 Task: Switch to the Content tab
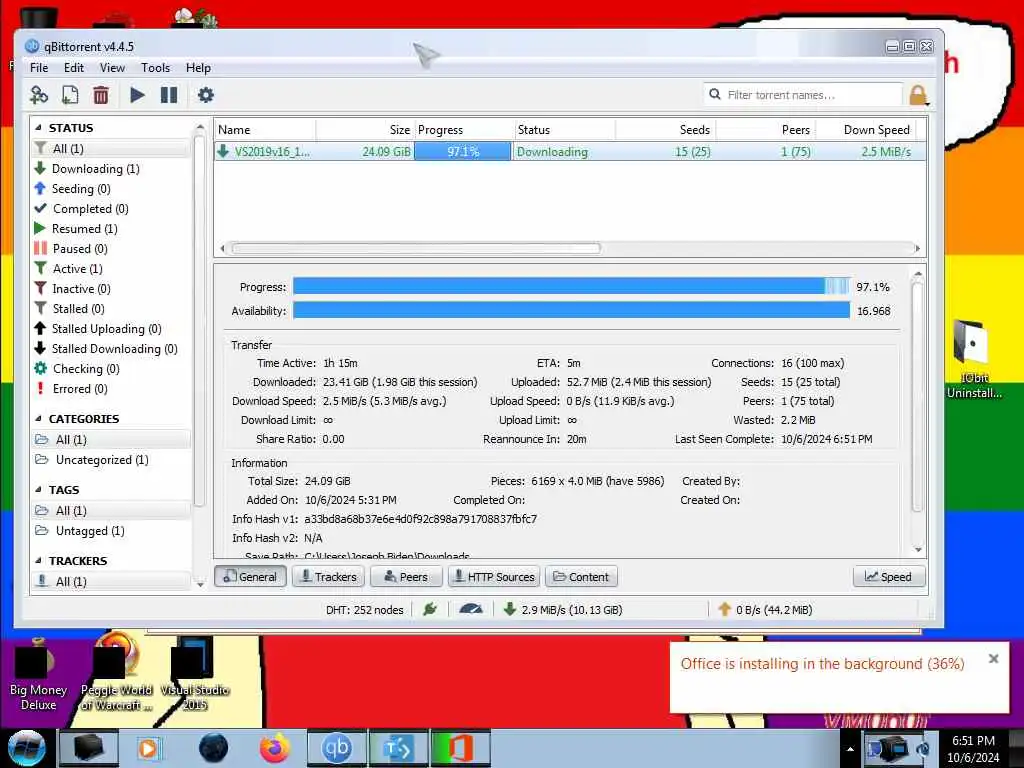pyautogui.click(x=581, y=577)
